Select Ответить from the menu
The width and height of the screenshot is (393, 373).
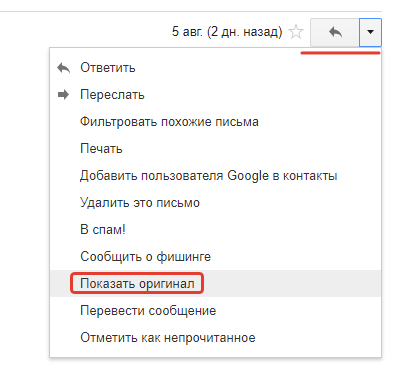215,68
